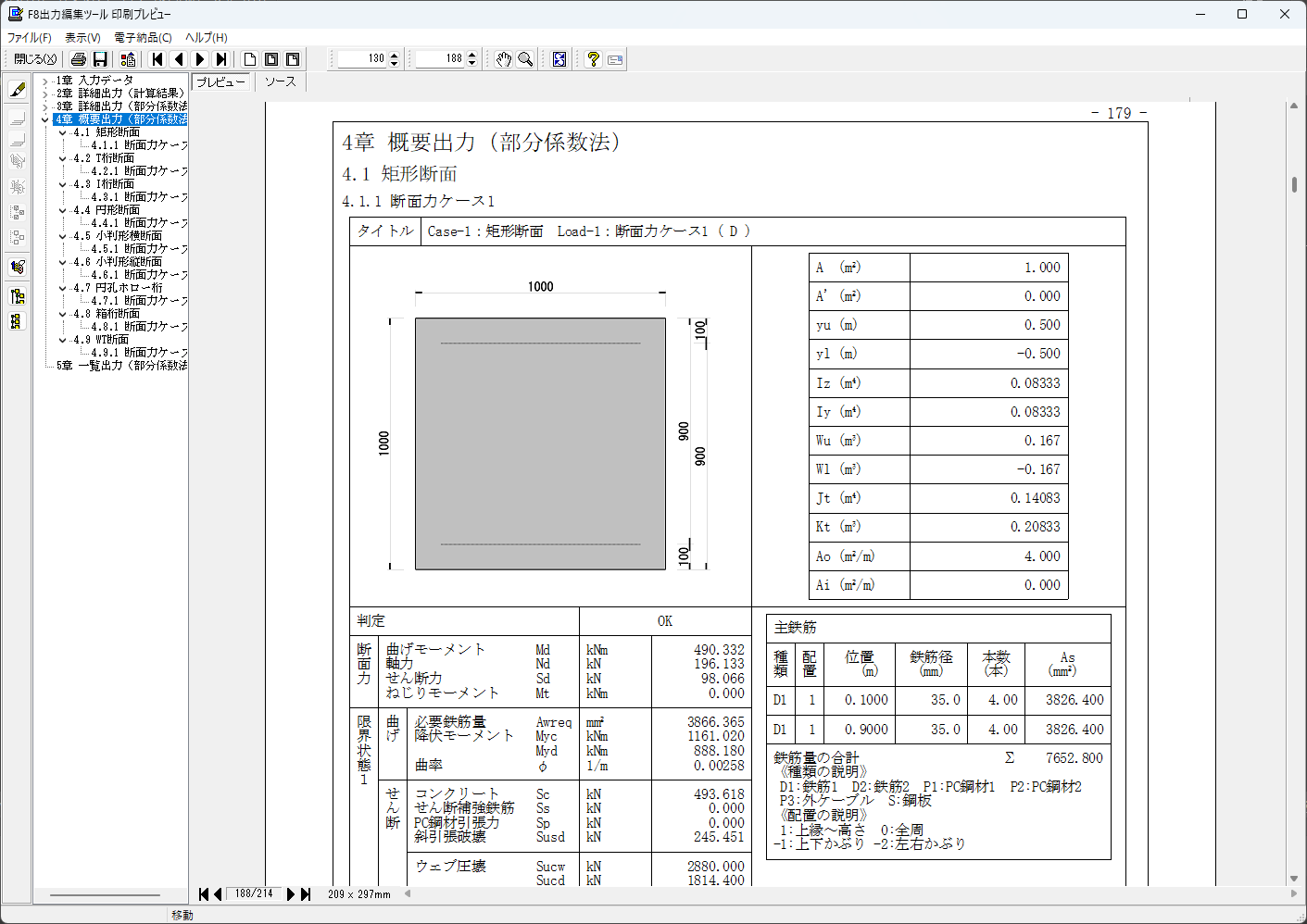
Task: Select the hand pan tool
Action: tap(504, 59)
